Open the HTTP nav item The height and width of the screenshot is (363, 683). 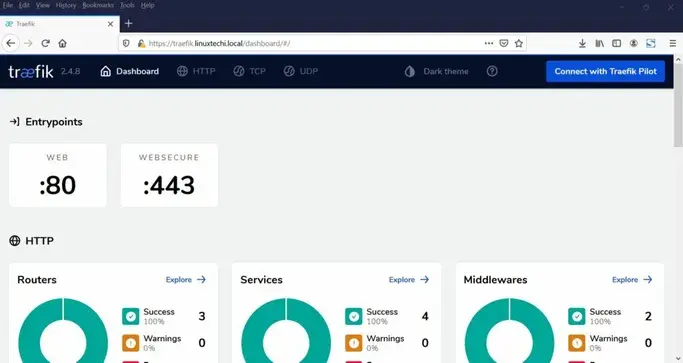(x=196, y=71)
